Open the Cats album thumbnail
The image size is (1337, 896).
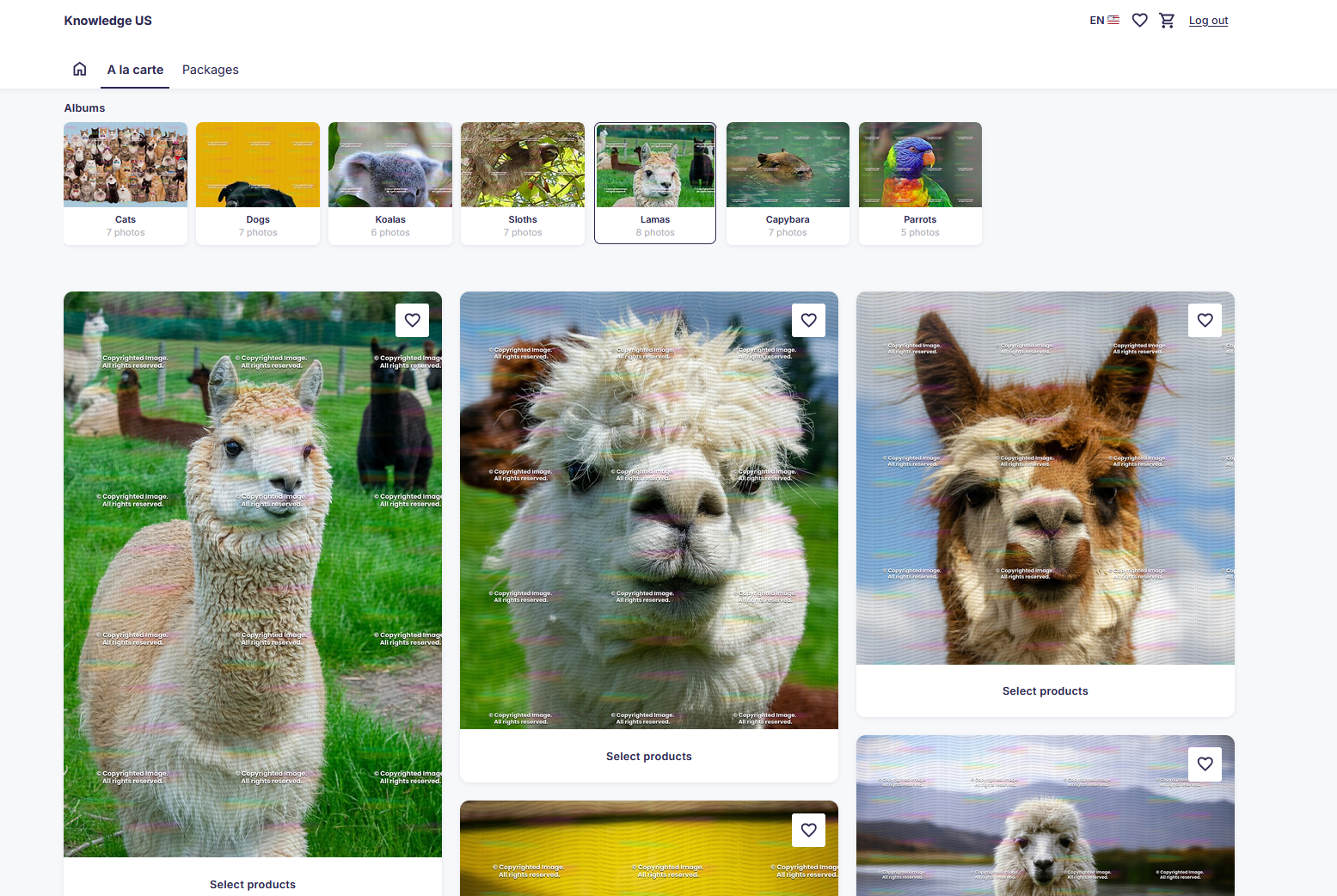(x=126, y=183)
